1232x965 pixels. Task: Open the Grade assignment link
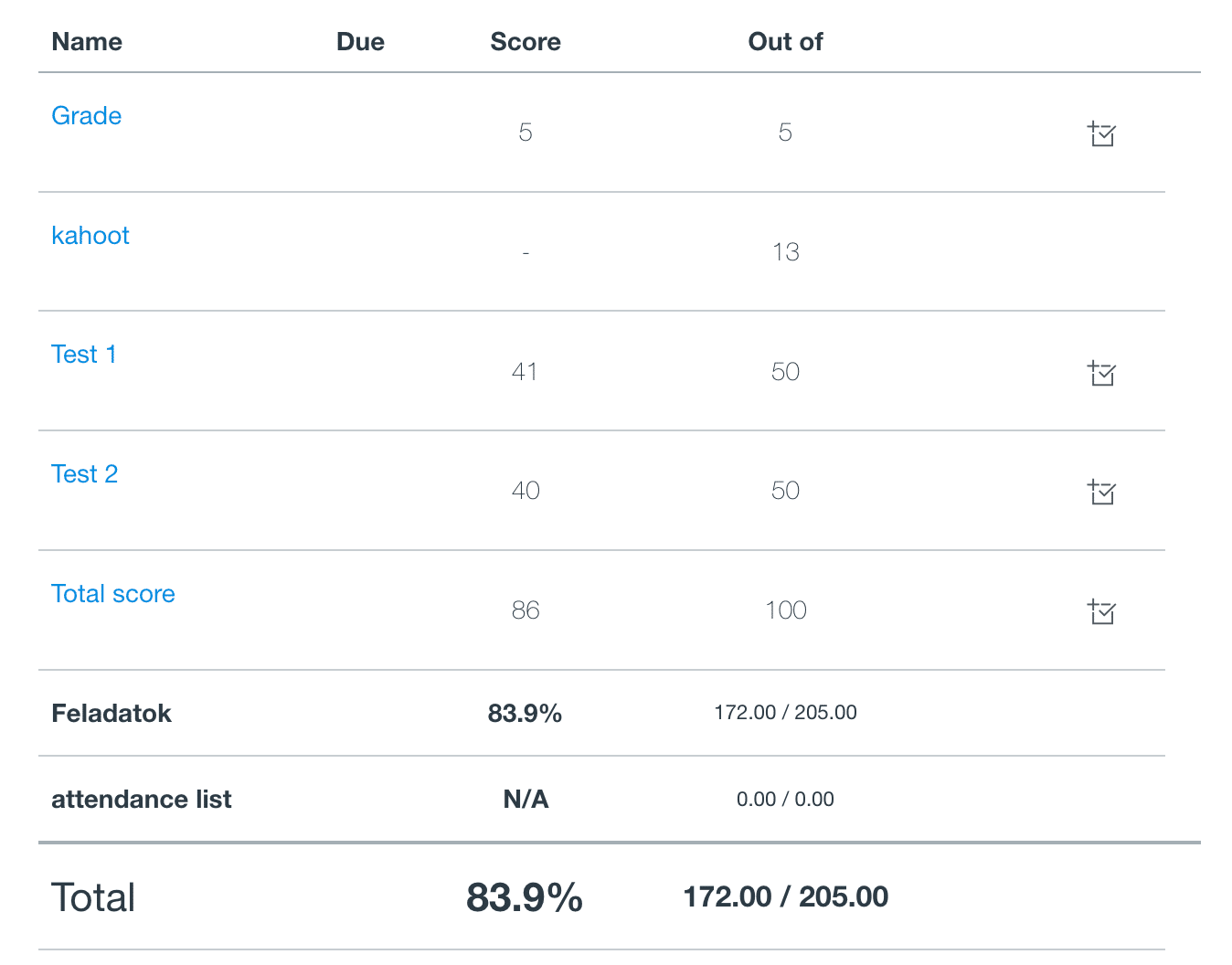87,116
